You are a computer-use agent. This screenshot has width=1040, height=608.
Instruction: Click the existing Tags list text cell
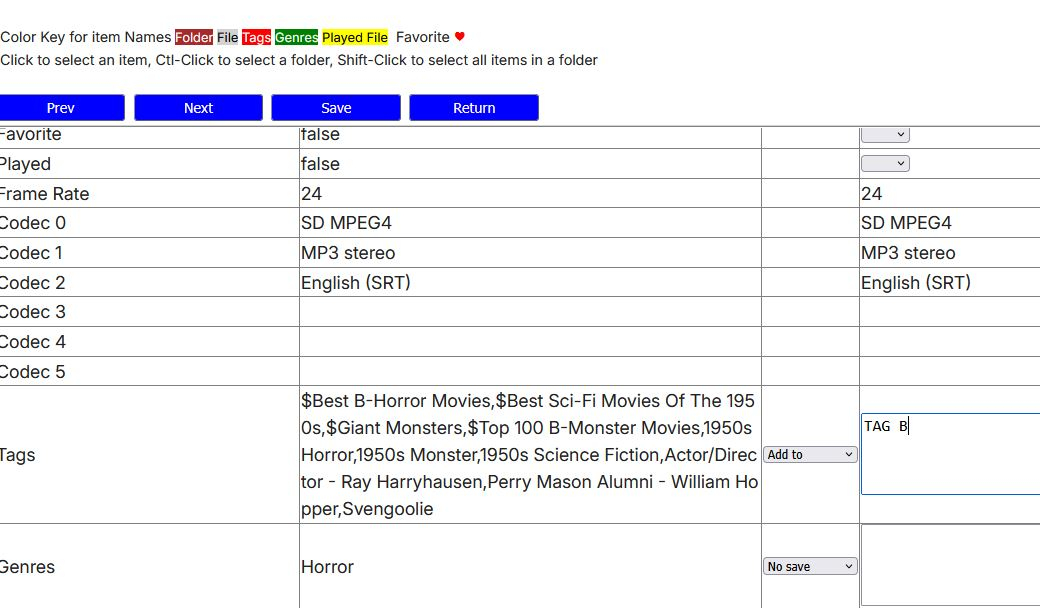530,455
